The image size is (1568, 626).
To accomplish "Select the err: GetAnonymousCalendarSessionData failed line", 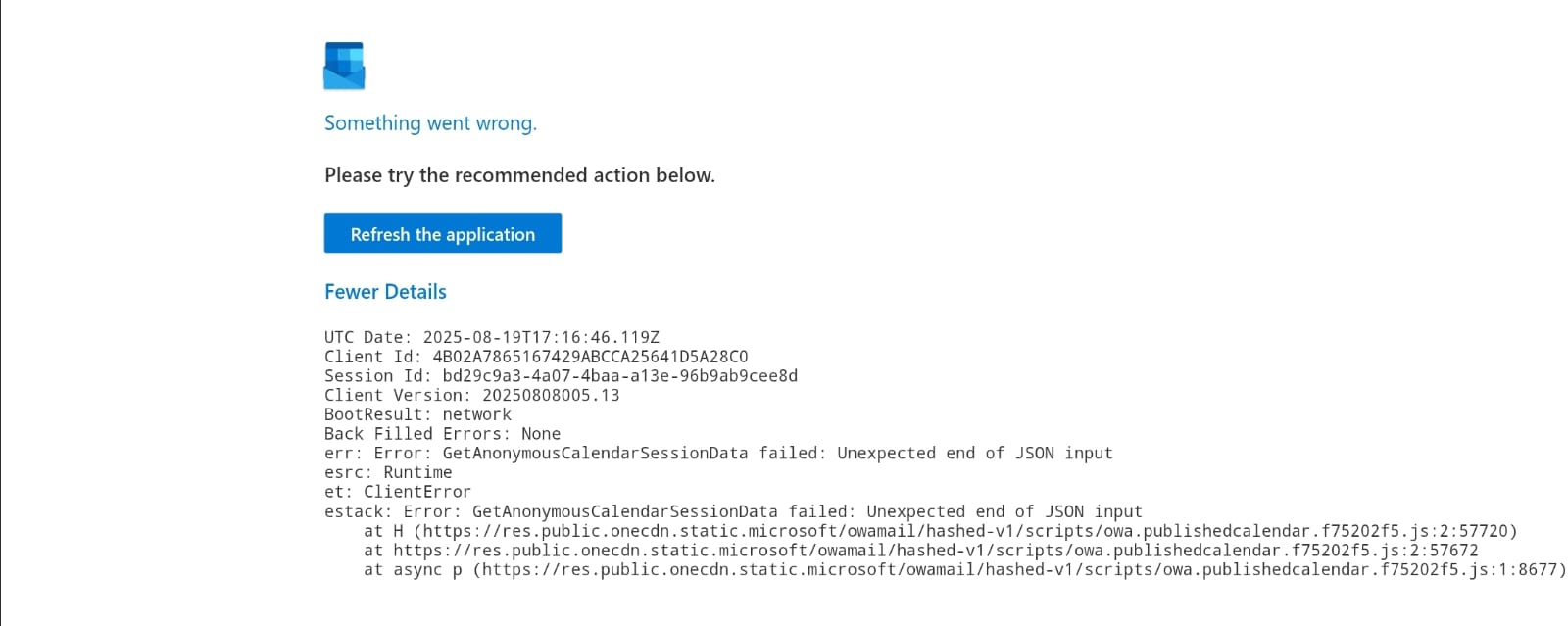I will [718, 453].
